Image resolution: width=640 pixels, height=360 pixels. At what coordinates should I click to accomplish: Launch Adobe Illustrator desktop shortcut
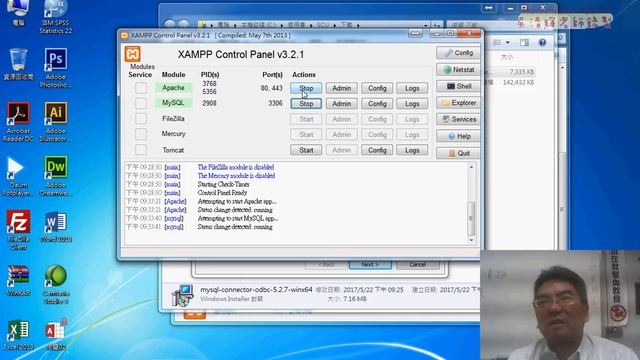(x=56, y=122)
